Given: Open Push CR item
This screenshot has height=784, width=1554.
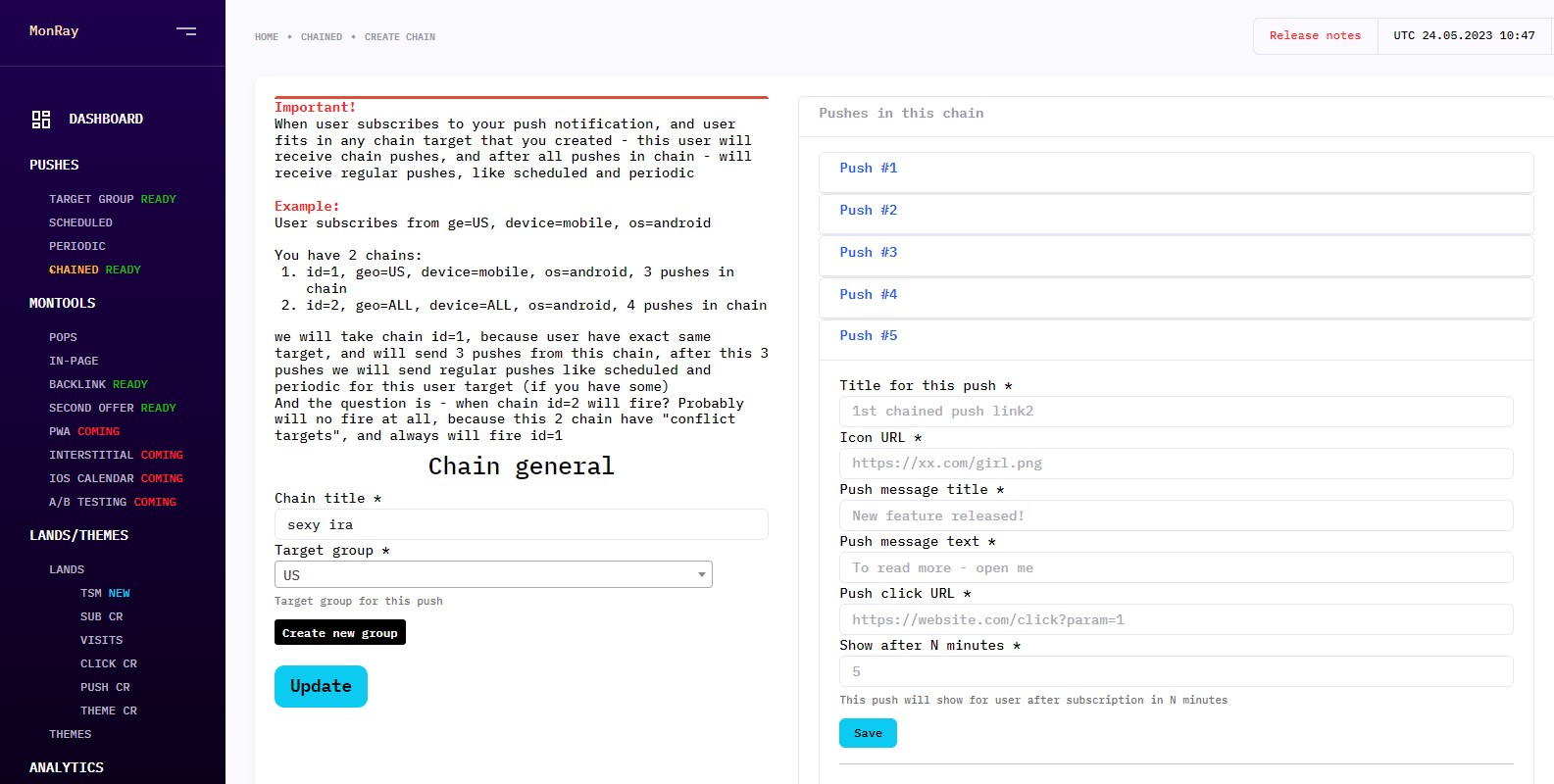Looking at the screenshot, I should [x=105, y=687].
